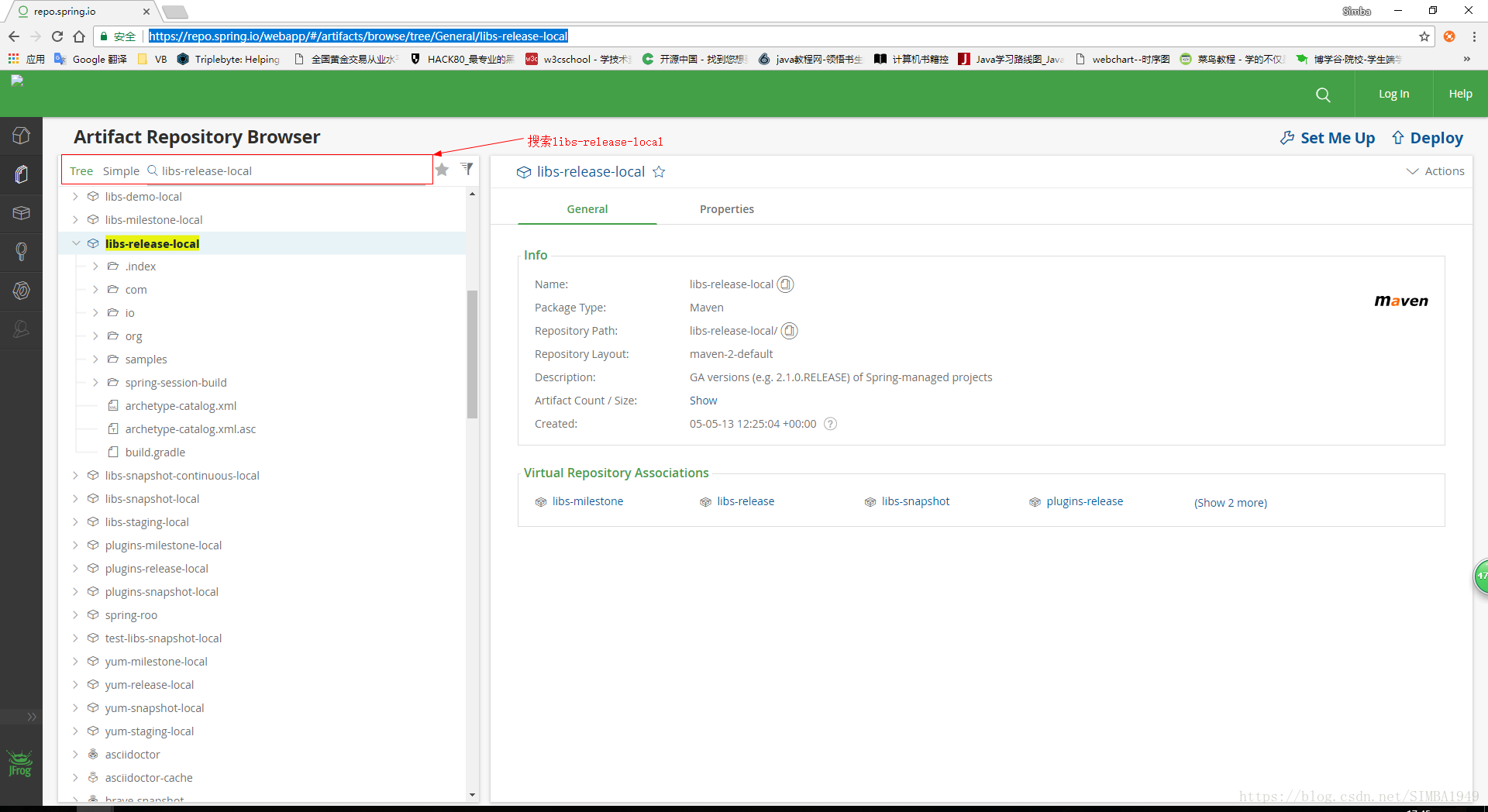
Task: Click Log In in the header
Action: (x=1393, y=94)
